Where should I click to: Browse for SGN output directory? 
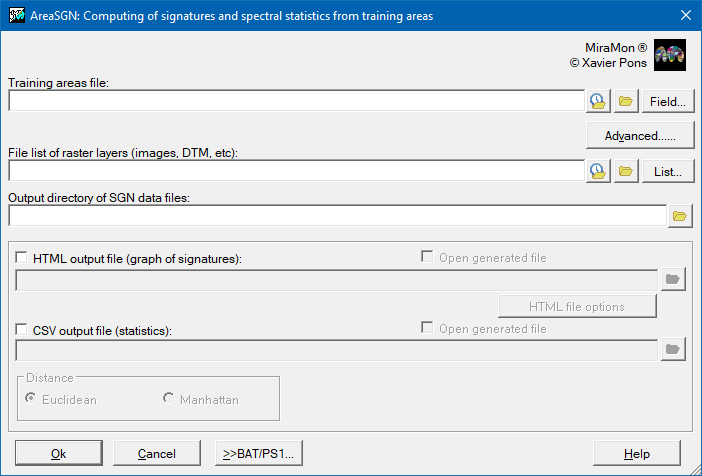680,215
